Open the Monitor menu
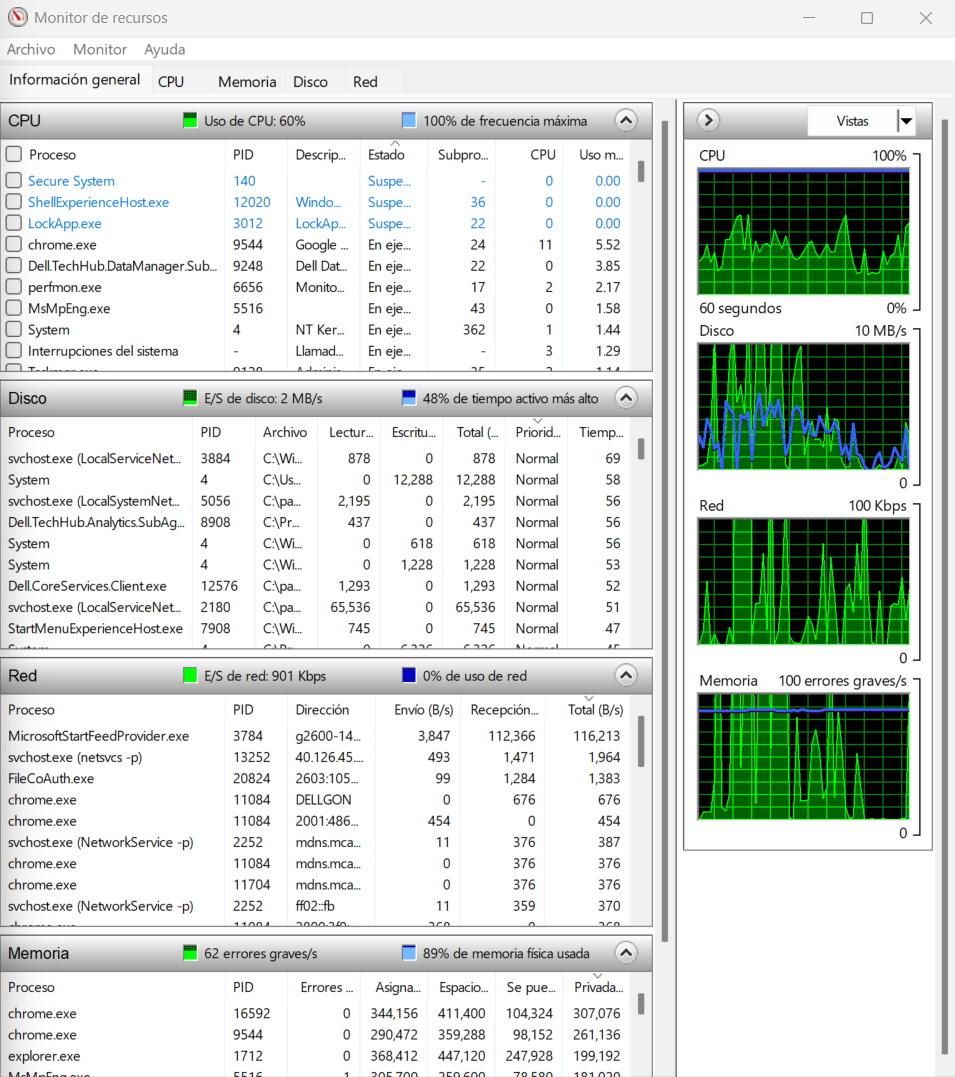 click(100, 49)
